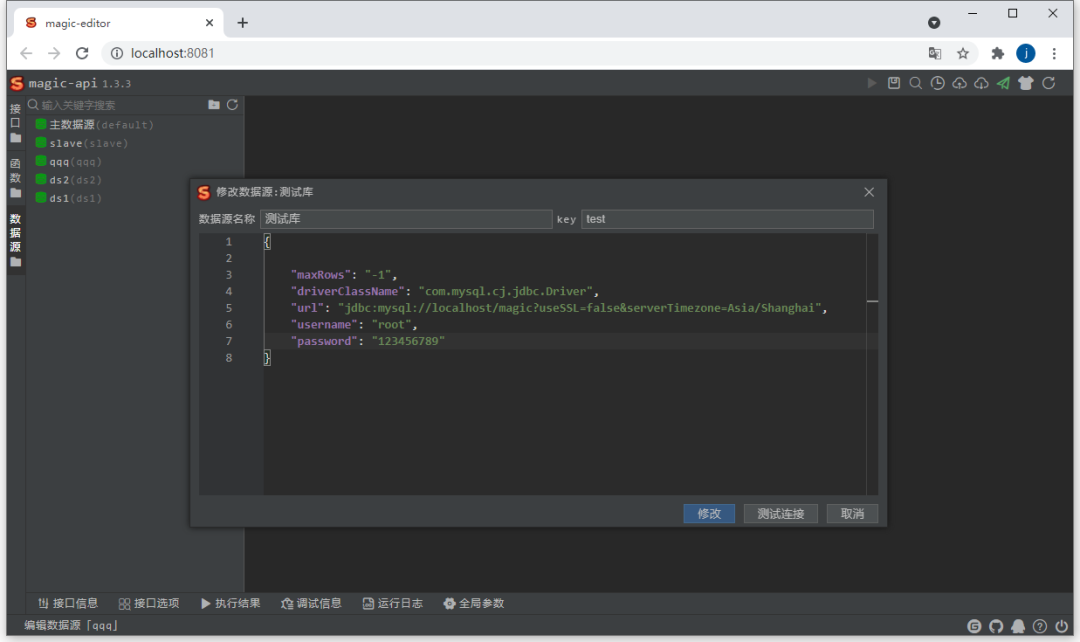This screenshot has width=1080, height=642.
Task: Open history with the clock toolbar icon
Action: 937,83
